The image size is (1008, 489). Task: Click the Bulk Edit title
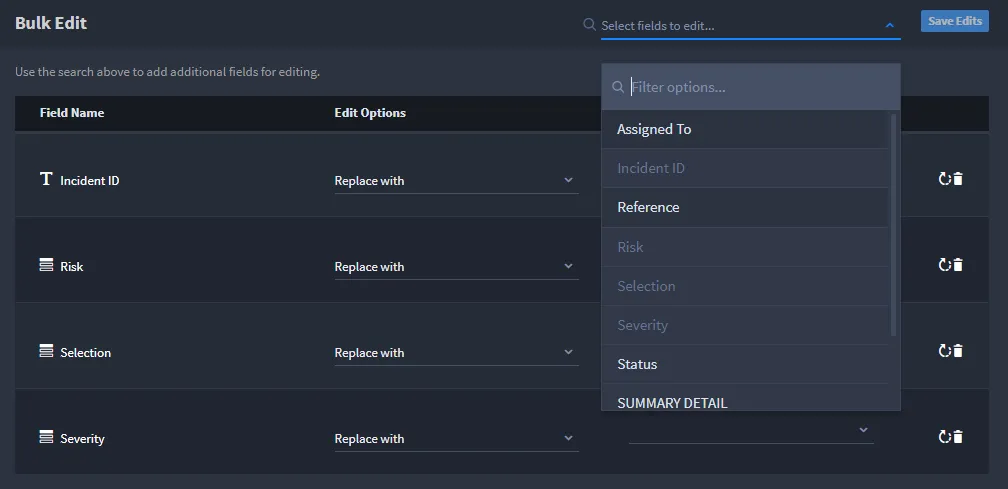(51, 23)
